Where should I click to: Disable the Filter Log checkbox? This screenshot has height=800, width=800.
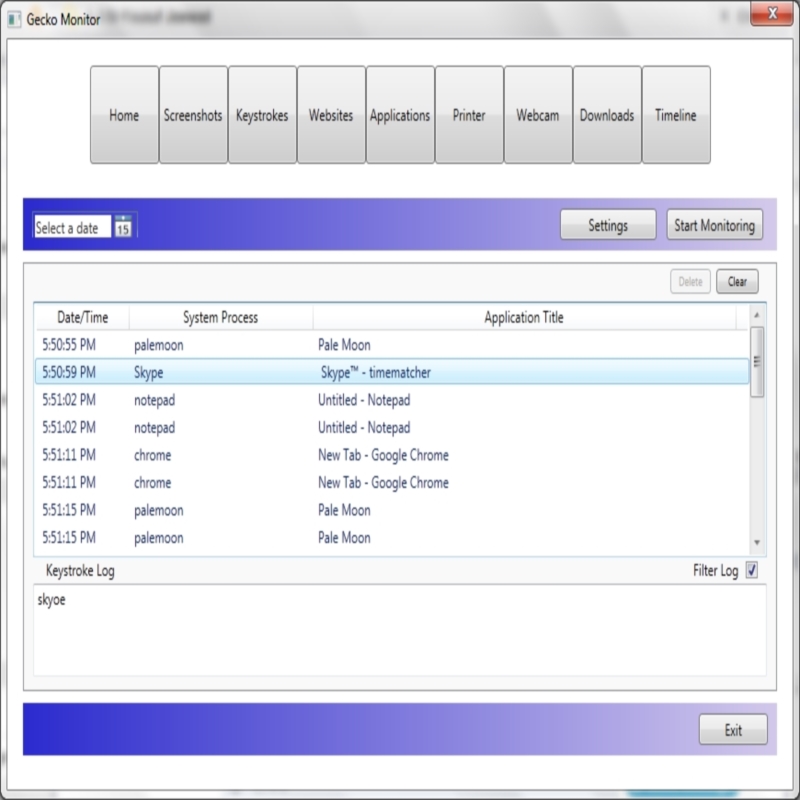pyautogui.click(x=752, y=570)
